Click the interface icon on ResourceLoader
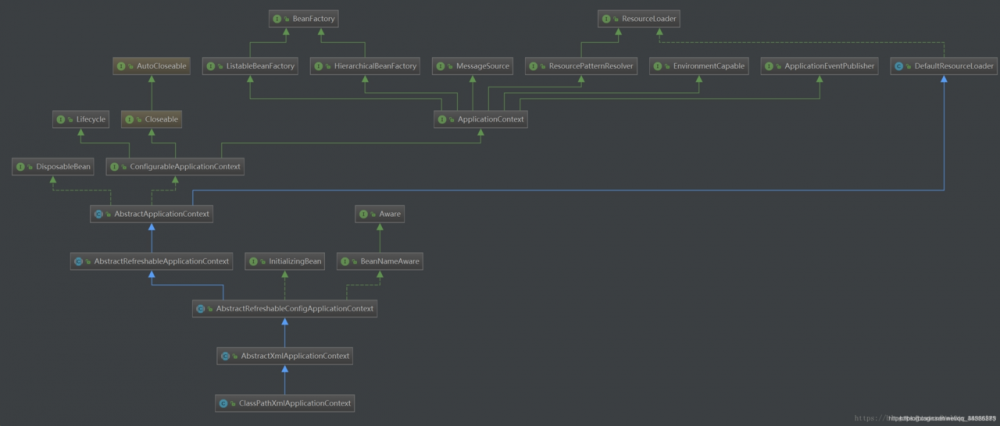The width and height of the screenshot is (1000, 426). 607,19
